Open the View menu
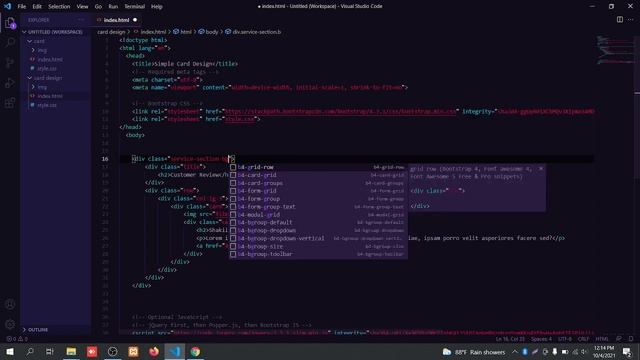 (x=82, y=7)
